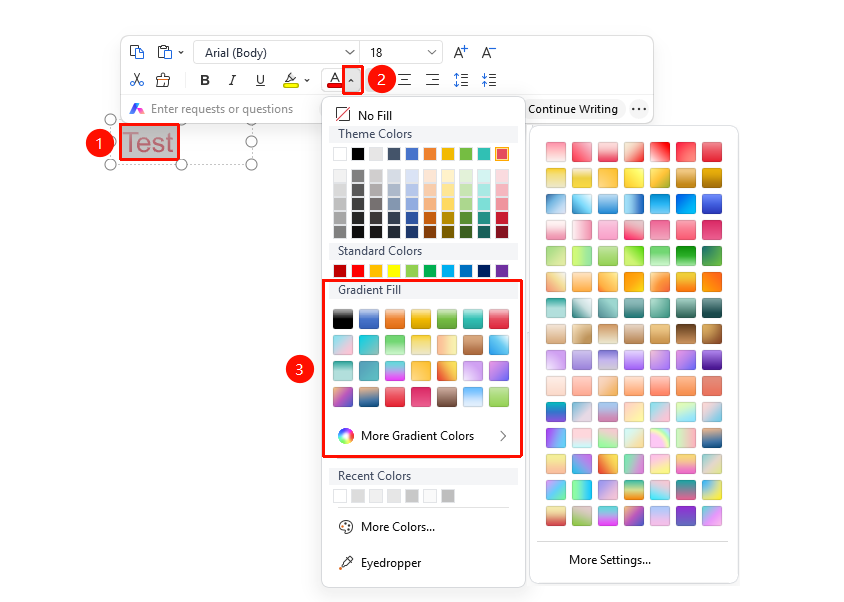Collapse the font color dropdown arrow

point(351,80)
